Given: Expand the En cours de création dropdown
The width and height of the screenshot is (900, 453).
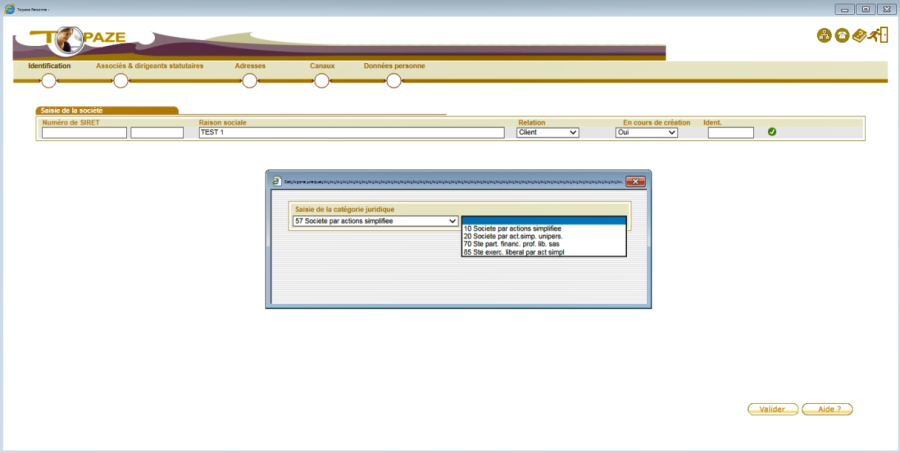Looking at the screenshot, I should coord(646,132).
